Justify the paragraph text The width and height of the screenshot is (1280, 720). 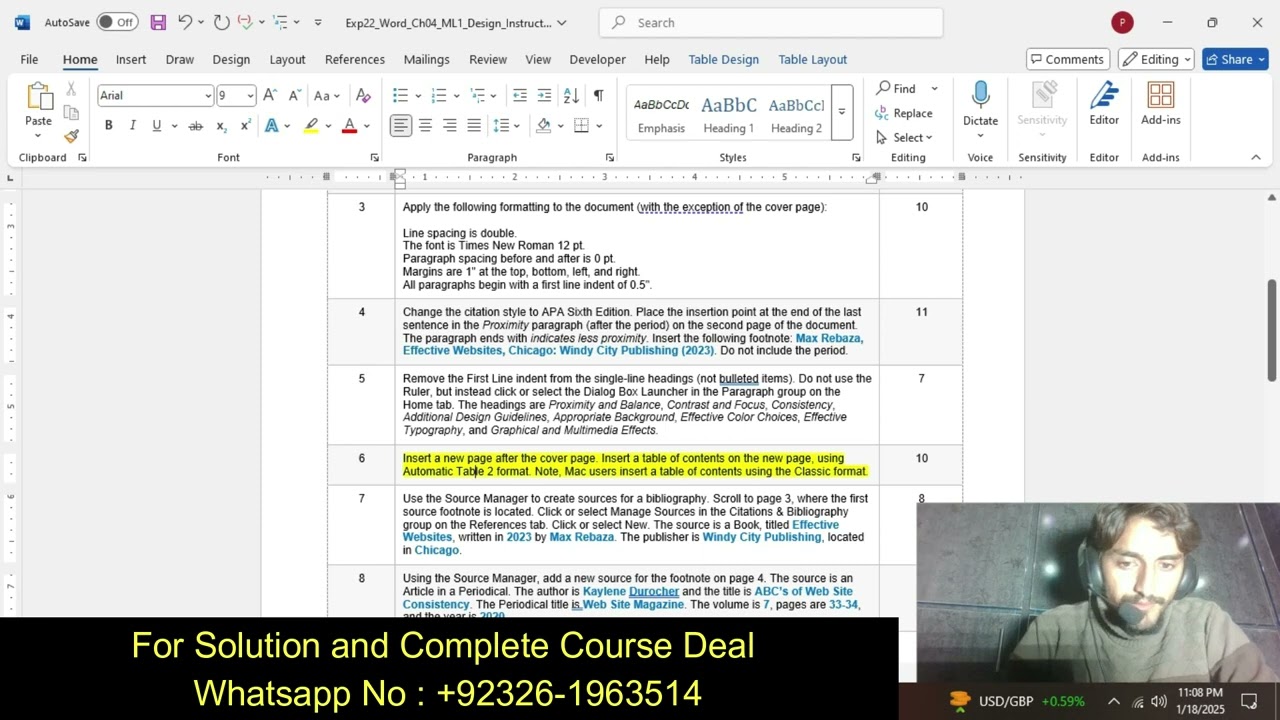point(474,126)
